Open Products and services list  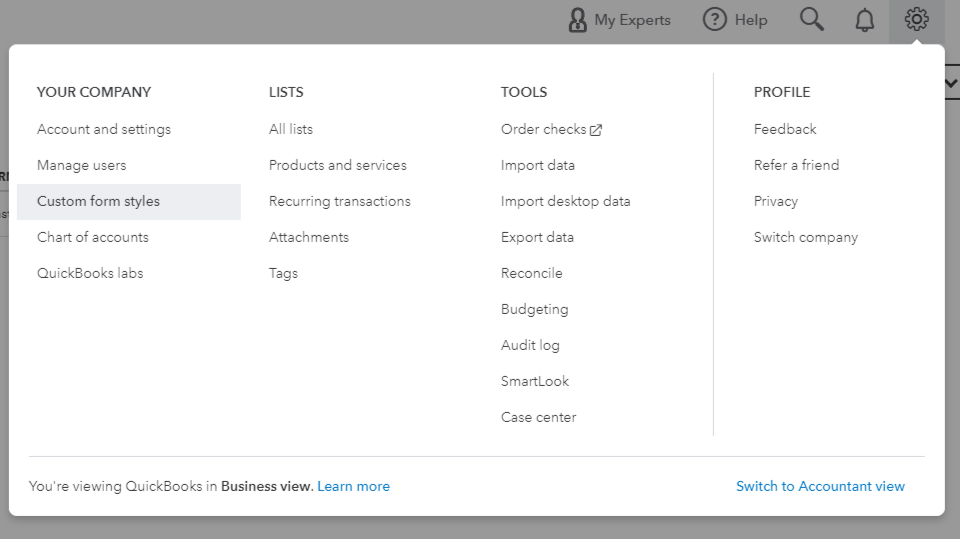point(338,165)
